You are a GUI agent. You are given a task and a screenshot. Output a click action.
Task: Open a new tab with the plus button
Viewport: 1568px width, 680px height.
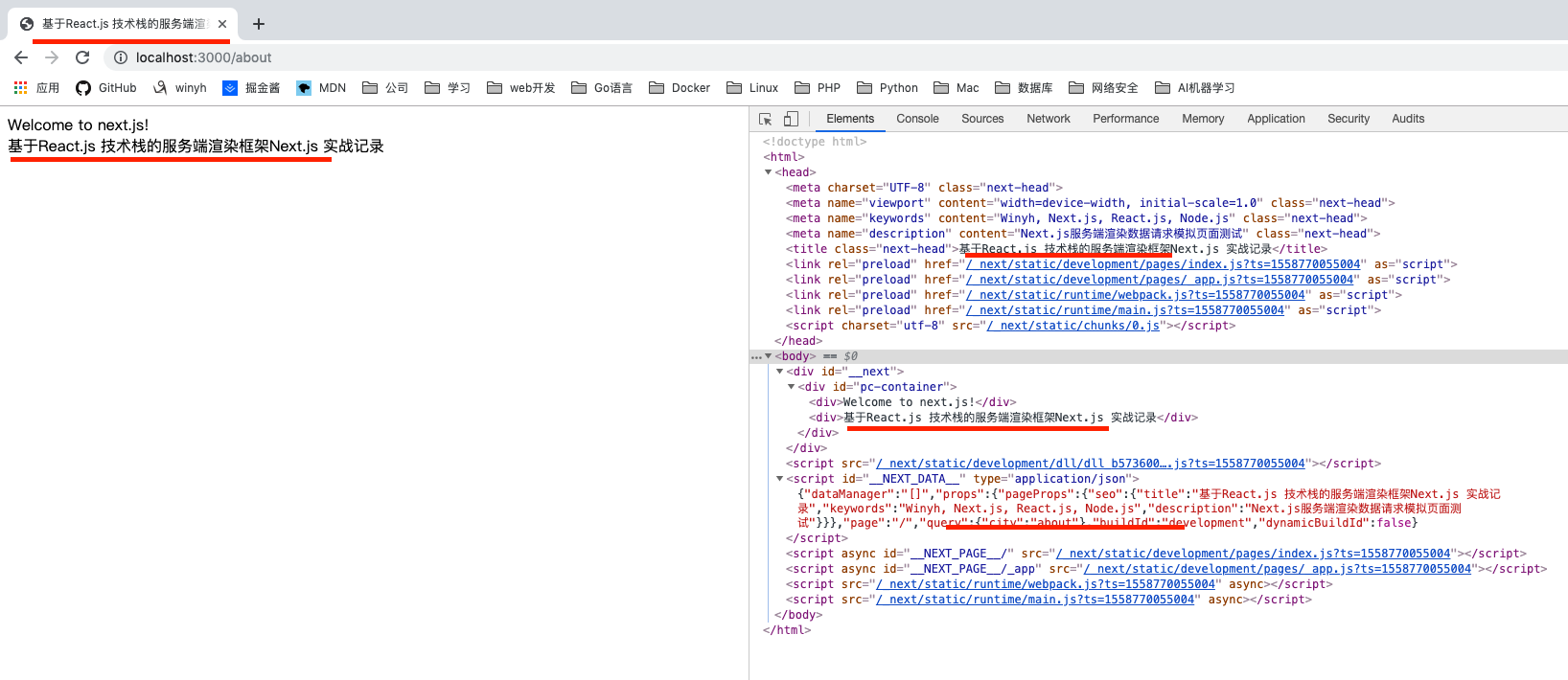click(259, 24)
